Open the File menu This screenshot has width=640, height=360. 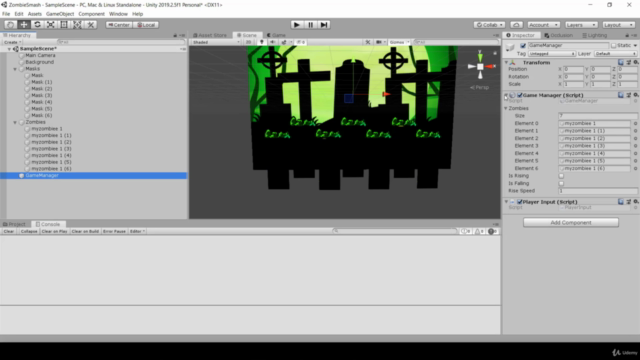6,14
